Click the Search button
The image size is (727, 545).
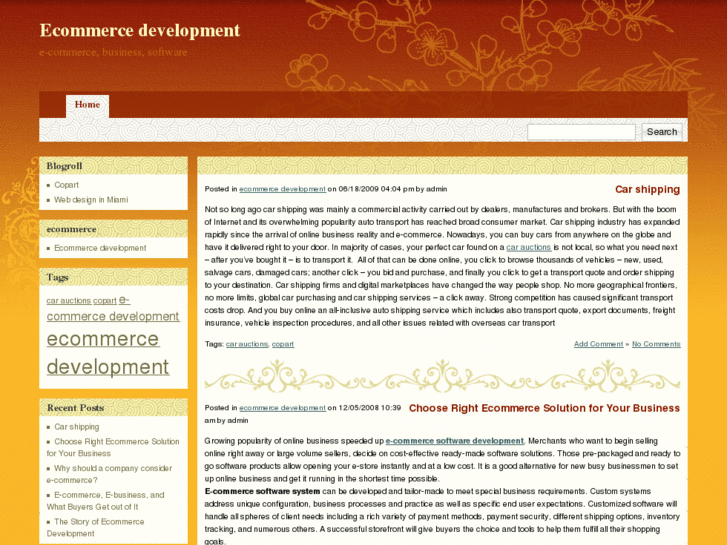click(x=662, y=132)
